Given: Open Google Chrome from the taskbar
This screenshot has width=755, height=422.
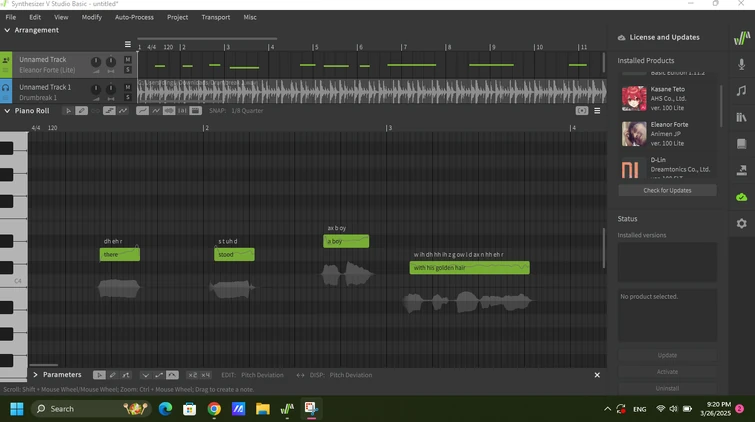Looking at the screenshot, I should (x=214, y=409).
